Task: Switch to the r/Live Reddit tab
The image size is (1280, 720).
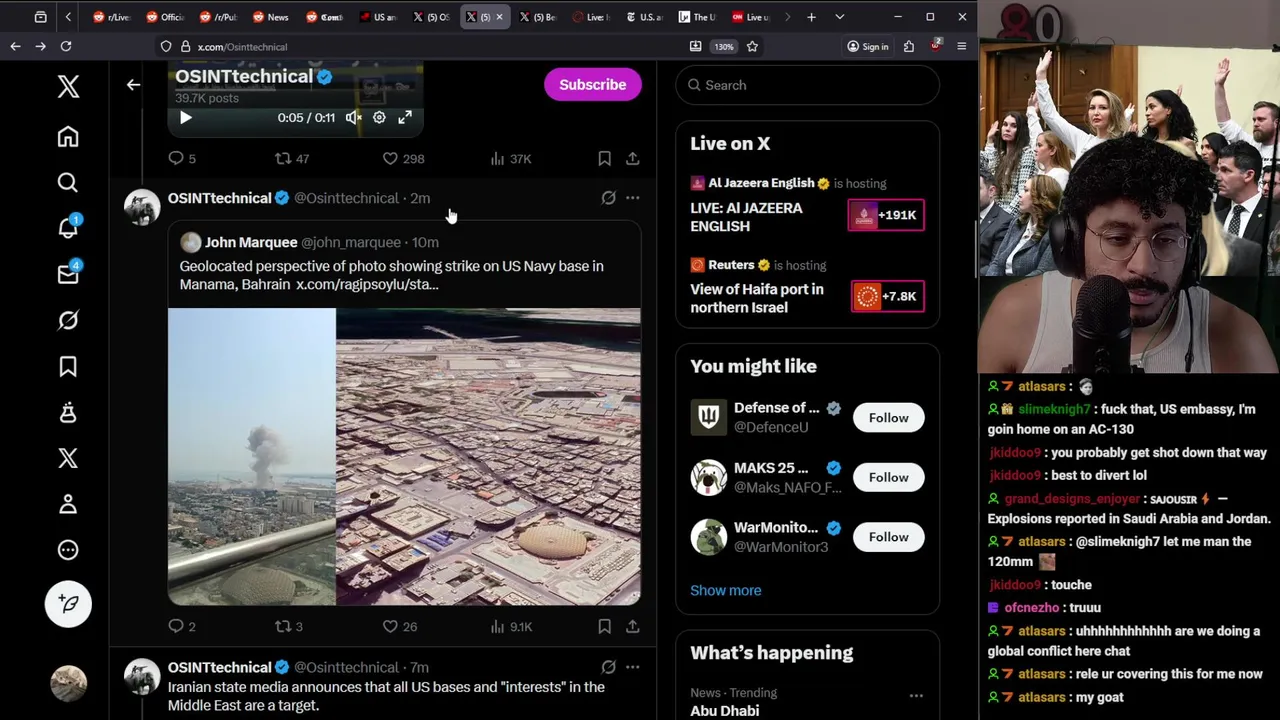Action: tap(111, 17)
